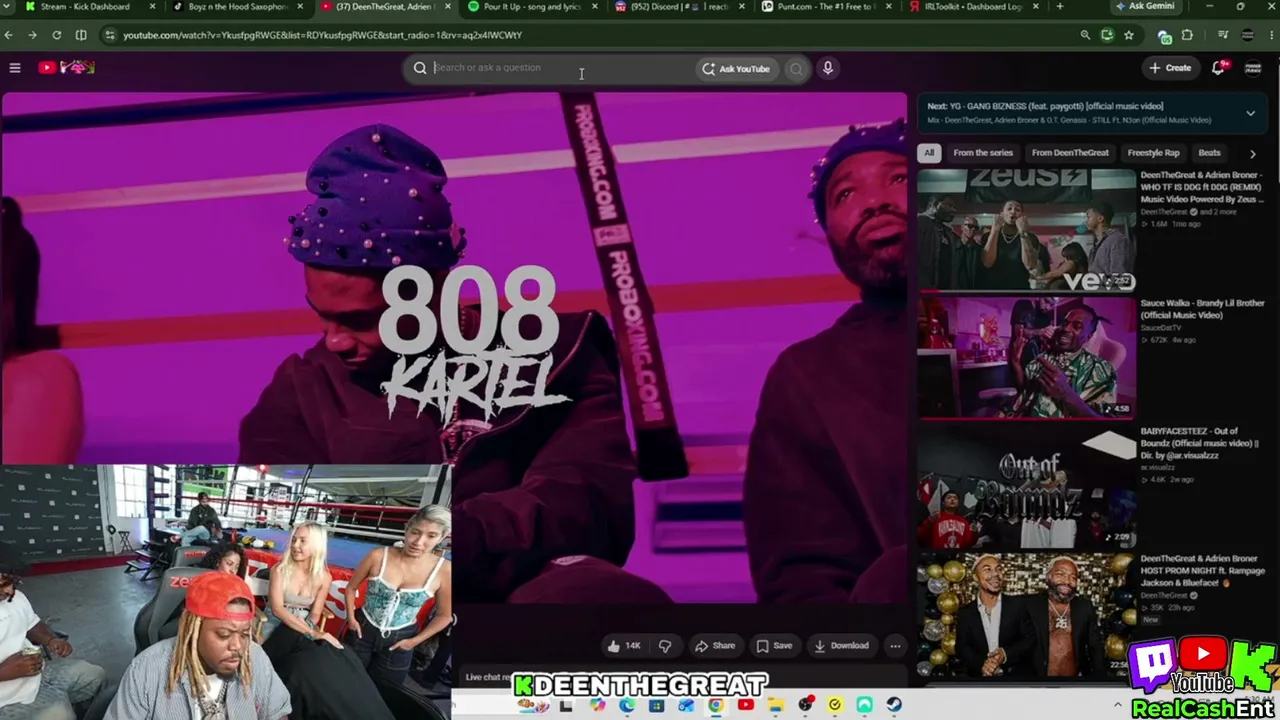Viewport: 1280px width, 720px height.
Task: Open Microsoft Store from the taskbar
Action: click(x=657, y=705)
